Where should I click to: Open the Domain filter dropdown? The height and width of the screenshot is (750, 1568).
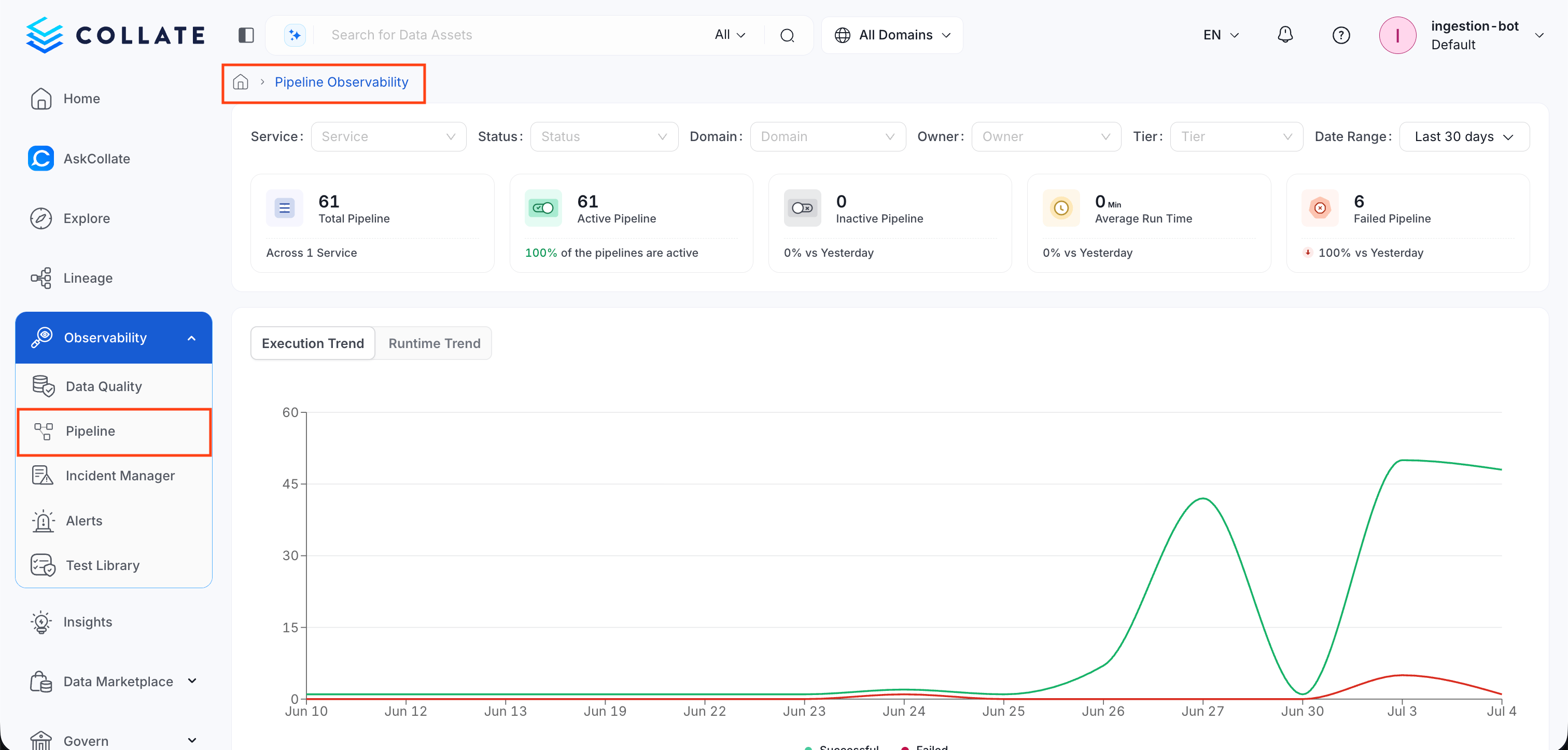click(827, 136)
